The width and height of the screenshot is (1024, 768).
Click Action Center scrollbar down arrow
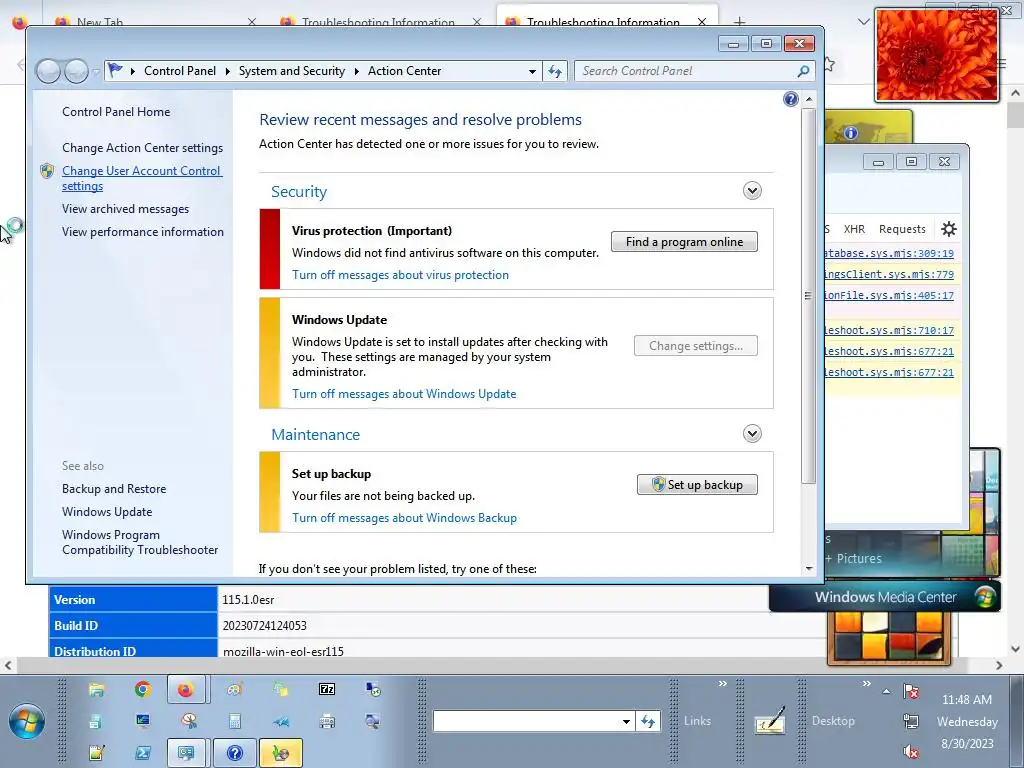(x=808, y=568)
